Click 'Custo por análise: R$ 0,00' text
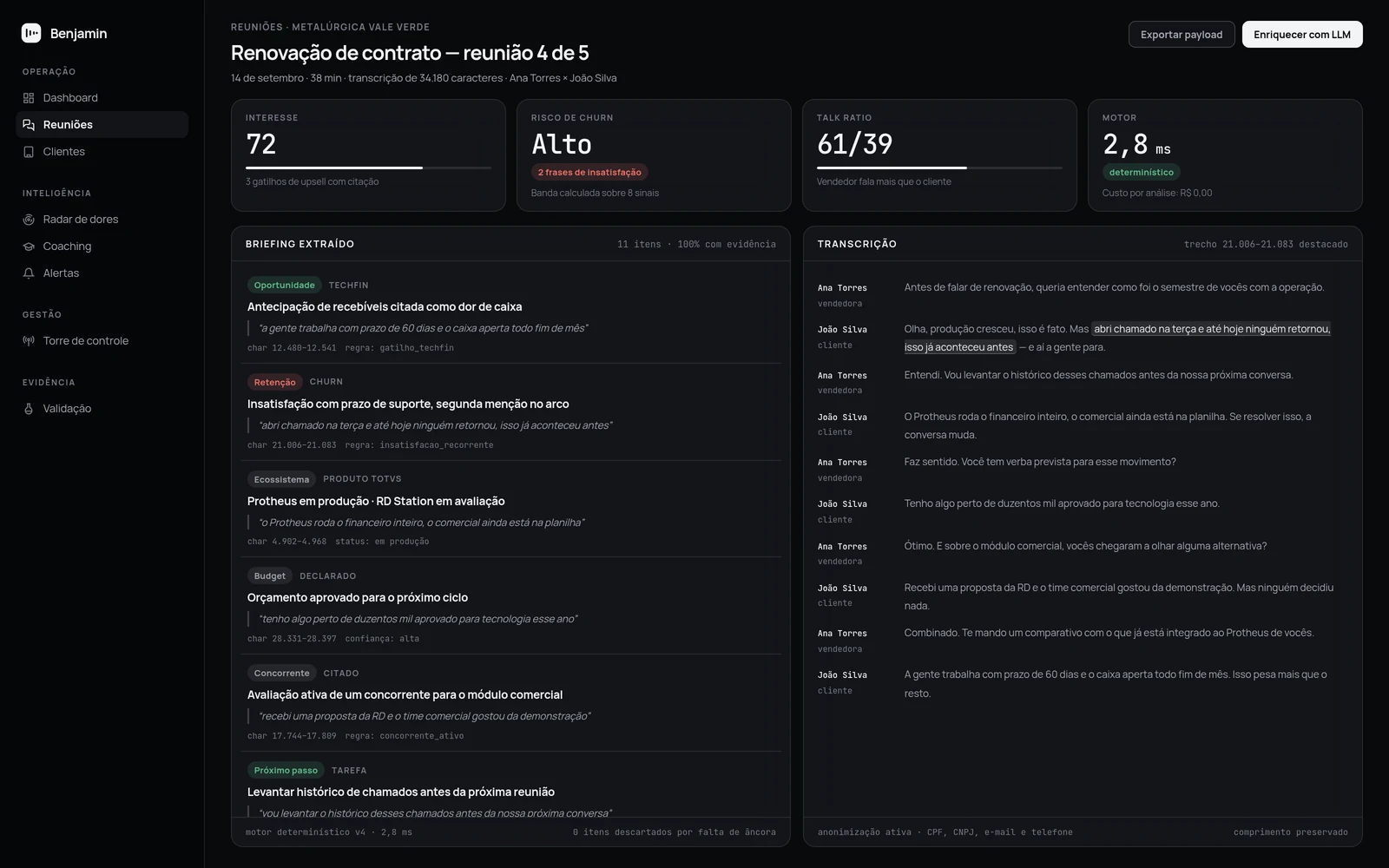1389x868 pixels. [1157, 194]
